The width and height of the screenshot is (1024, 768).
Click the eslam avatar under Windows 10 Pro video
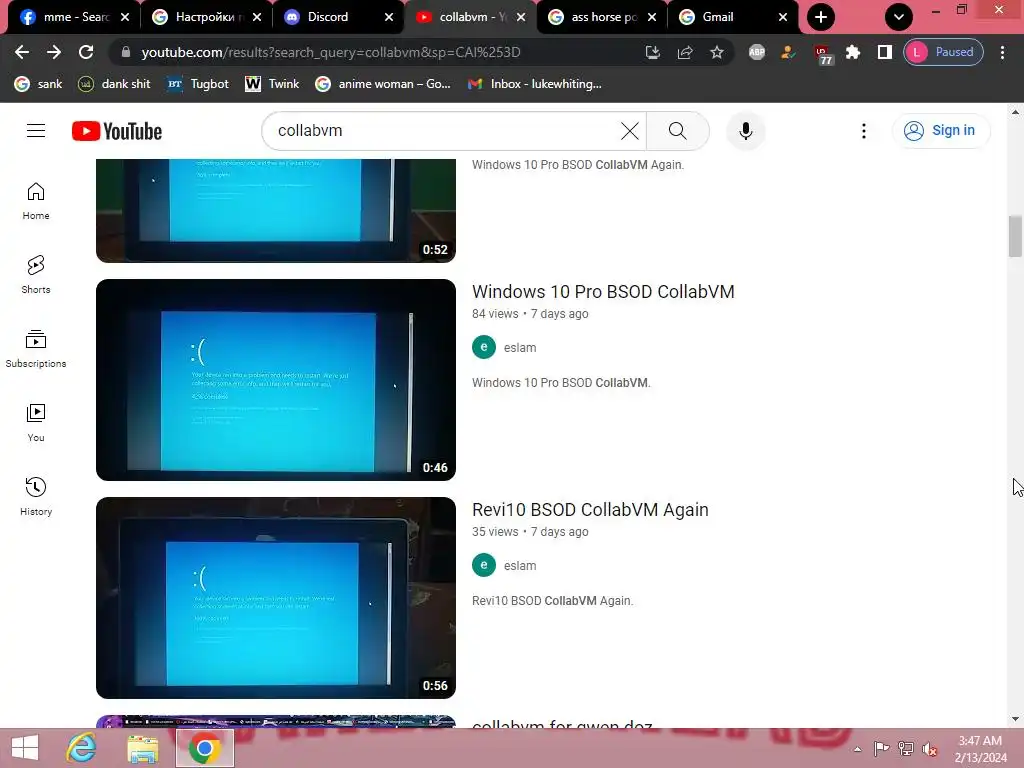(x=484, y=347)
